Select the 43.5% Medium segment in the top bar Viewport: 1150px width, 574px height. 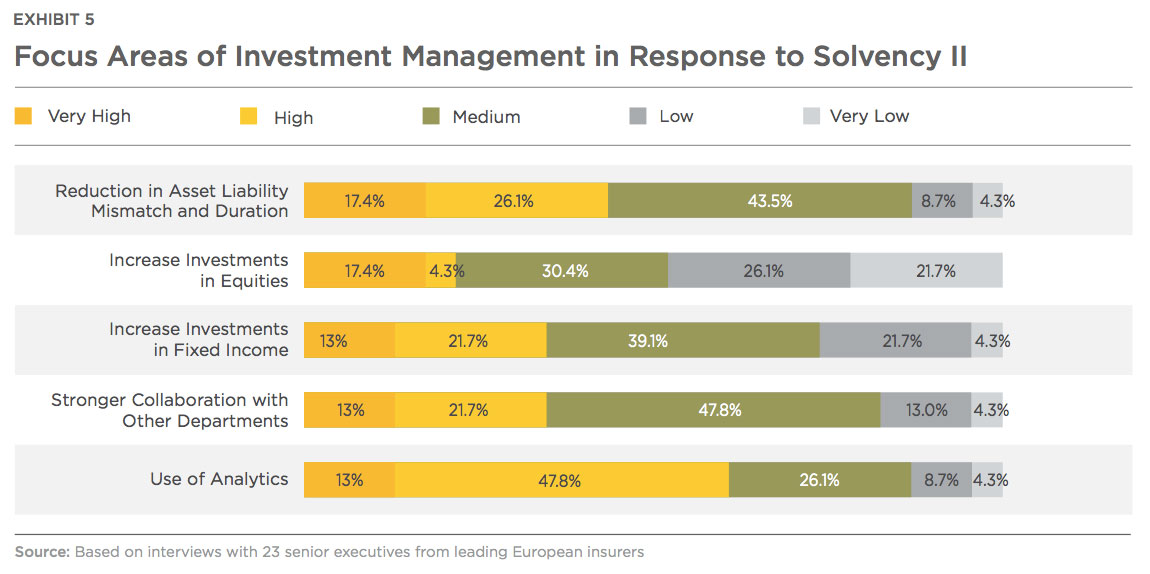(x=760, y=200)
